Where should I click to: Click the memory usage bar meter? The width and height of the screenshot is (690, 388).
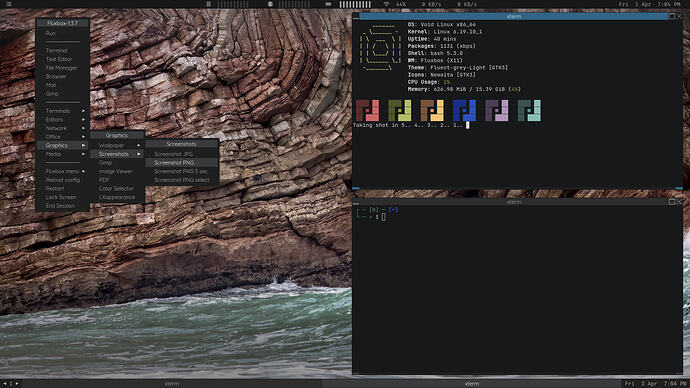[x=294, y=4]
